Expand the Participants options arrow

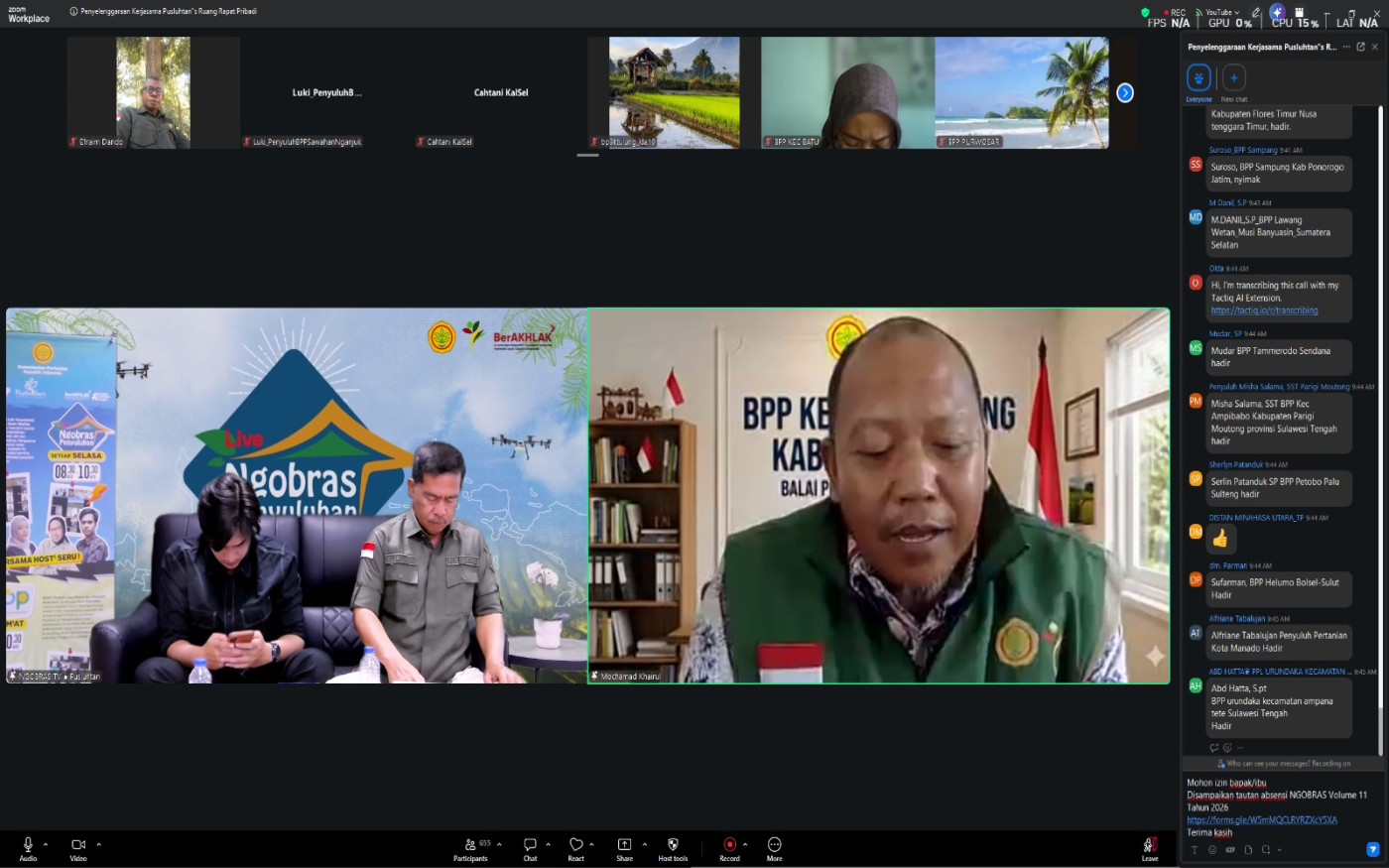coord(499,844)
